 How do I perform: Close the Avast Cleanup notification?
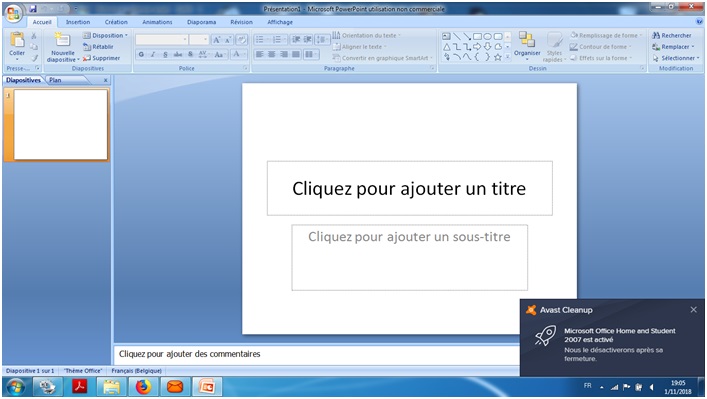[x=693, y=310]
